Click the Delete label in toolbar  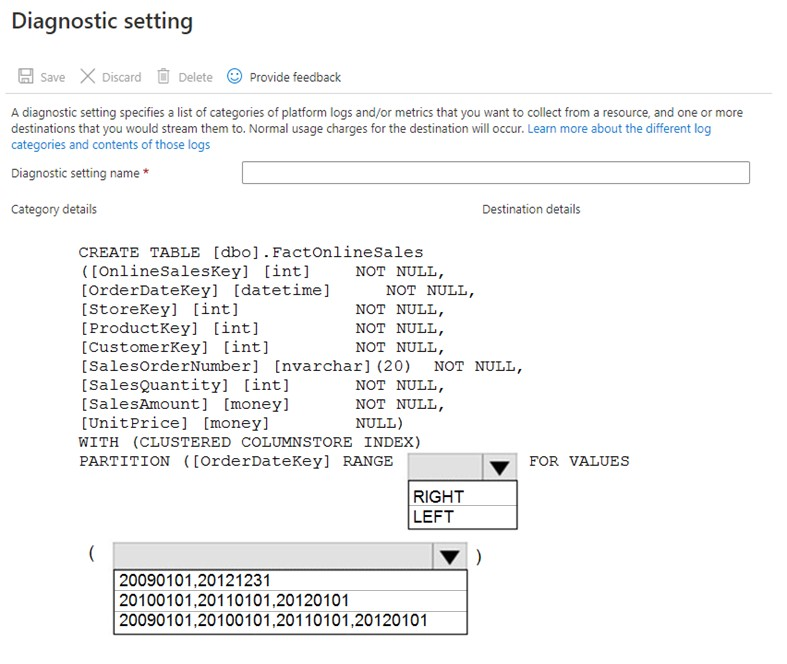(195, 77)
